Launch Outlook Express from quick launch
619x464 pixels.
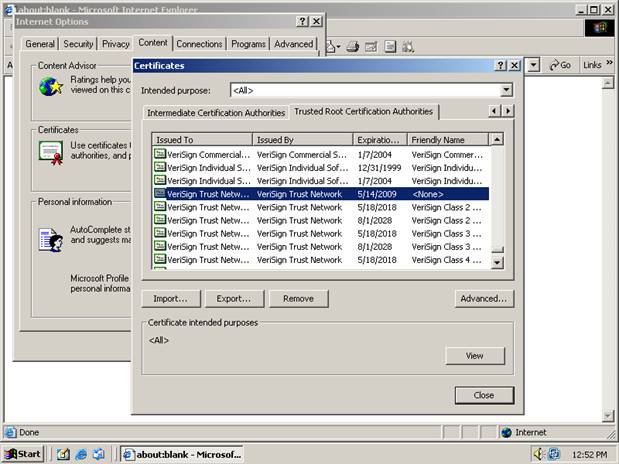click(99, 455)
